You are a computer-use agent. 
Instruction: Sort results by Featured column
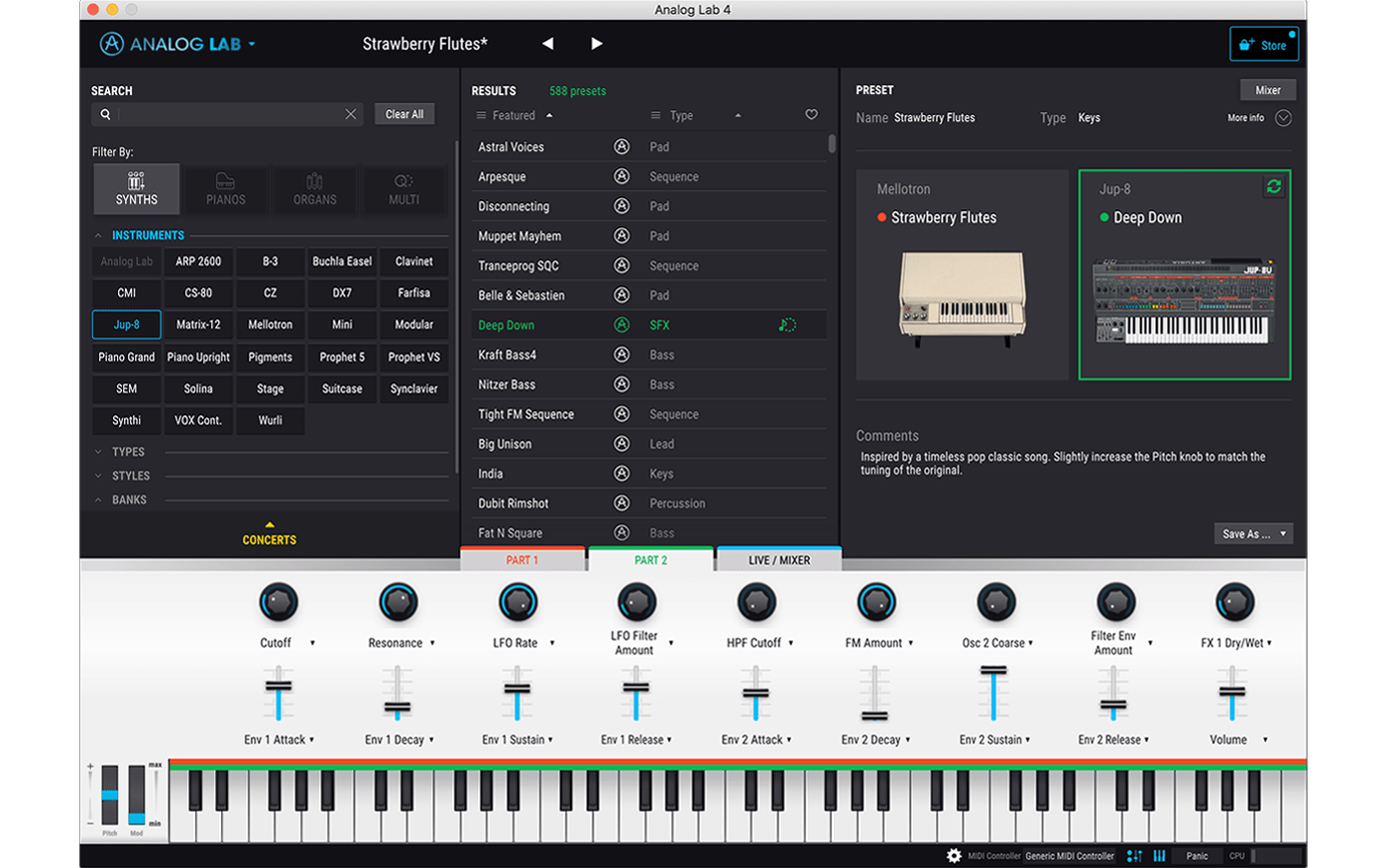(515, 116)
